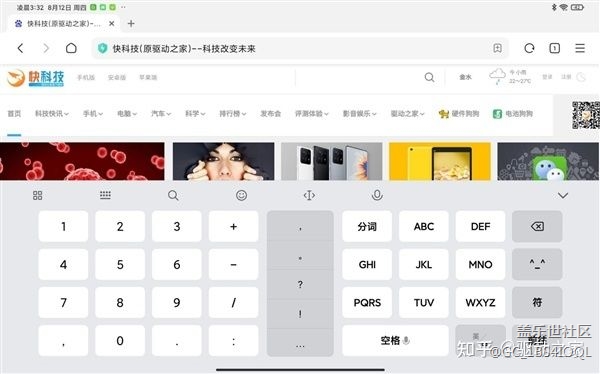Open the emoji smiley panel

pos(241,196)
